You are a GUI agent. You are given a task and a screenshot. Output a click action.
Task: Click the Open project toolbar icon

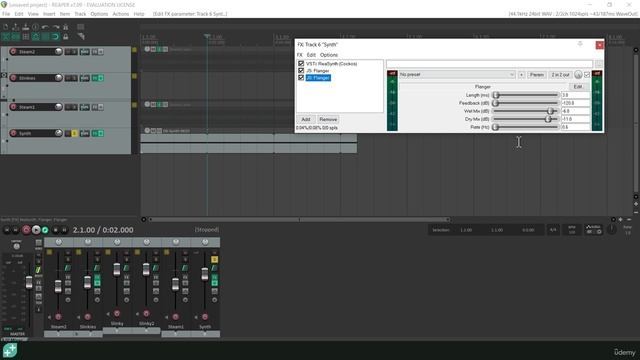coord(16,27)
